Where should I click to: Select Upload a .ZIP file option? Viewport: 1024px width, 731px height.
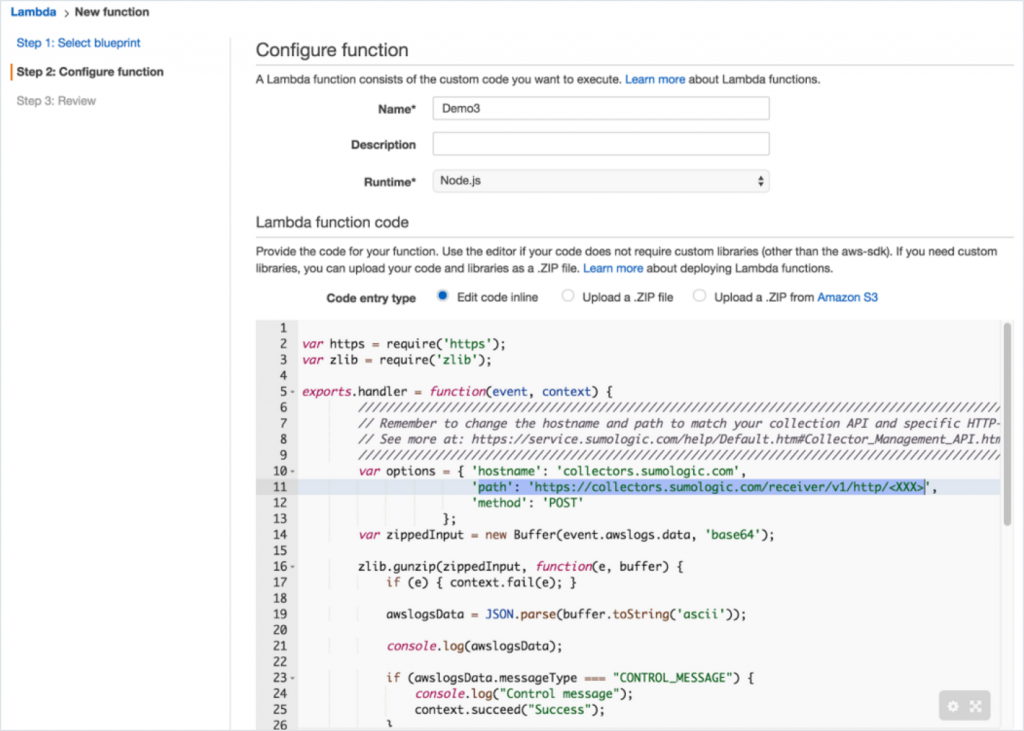click(568, 296)
